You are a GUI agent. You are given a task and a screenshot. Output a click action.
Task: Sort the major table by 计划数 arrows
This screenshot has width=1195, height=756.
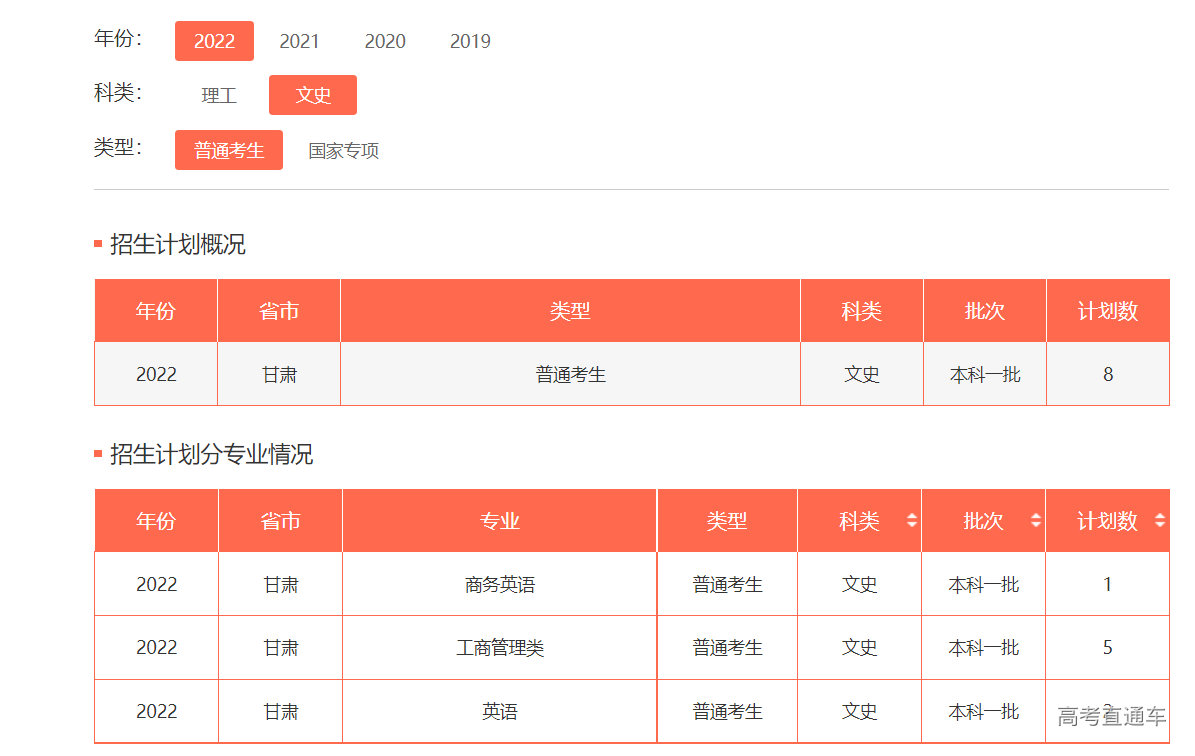pyautogui.click(x=1159, y=521)
